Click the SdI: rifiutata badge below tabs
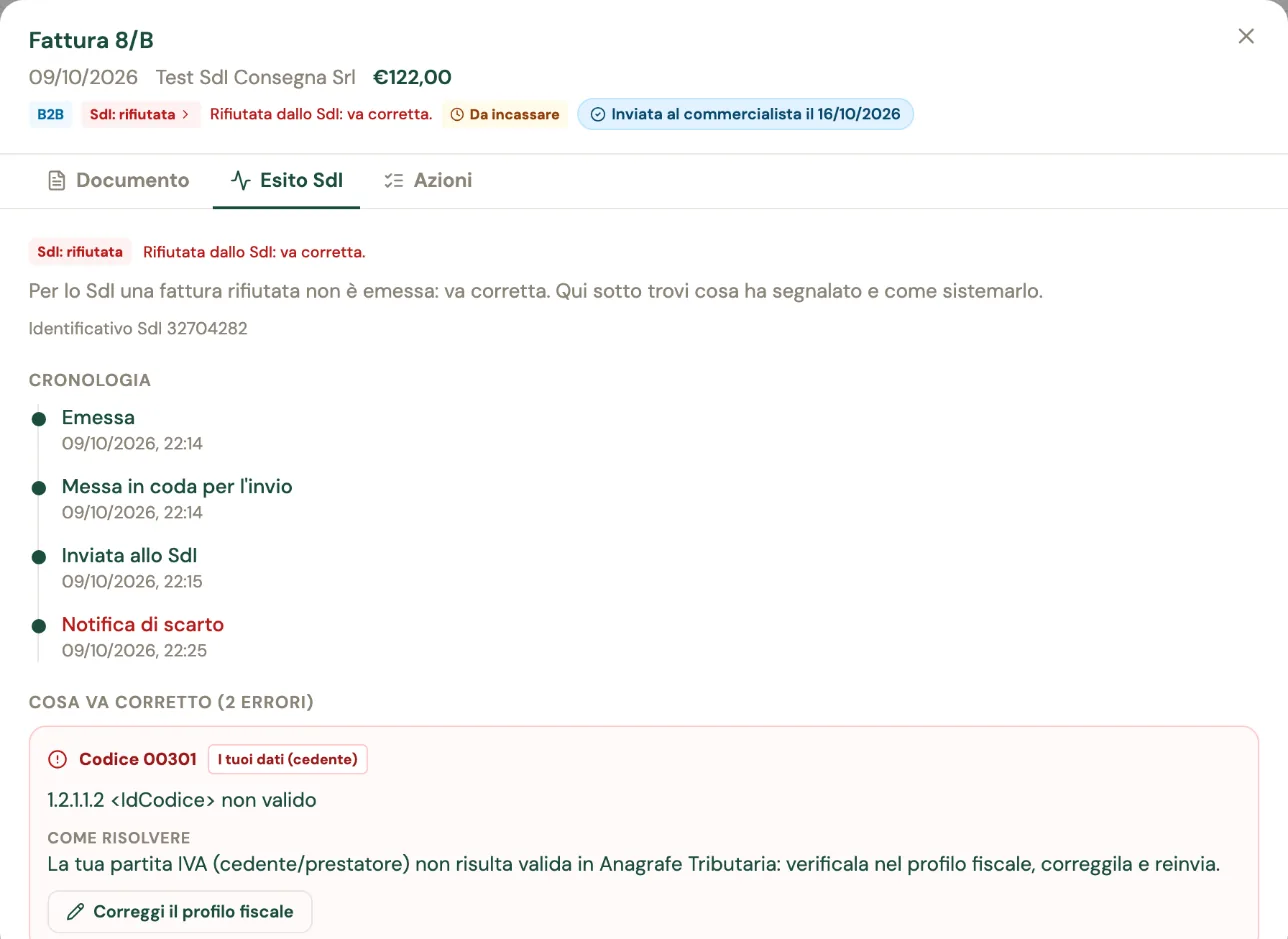The width and height of the screenshot is (1288, 939). pyautogui.click(x=80, y=252)
